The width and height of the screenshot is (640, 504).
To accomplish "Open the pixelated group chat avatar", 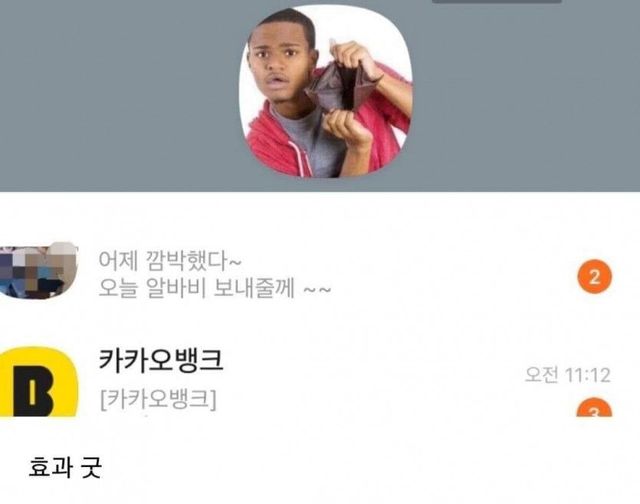I will click(x=39, y=271).
